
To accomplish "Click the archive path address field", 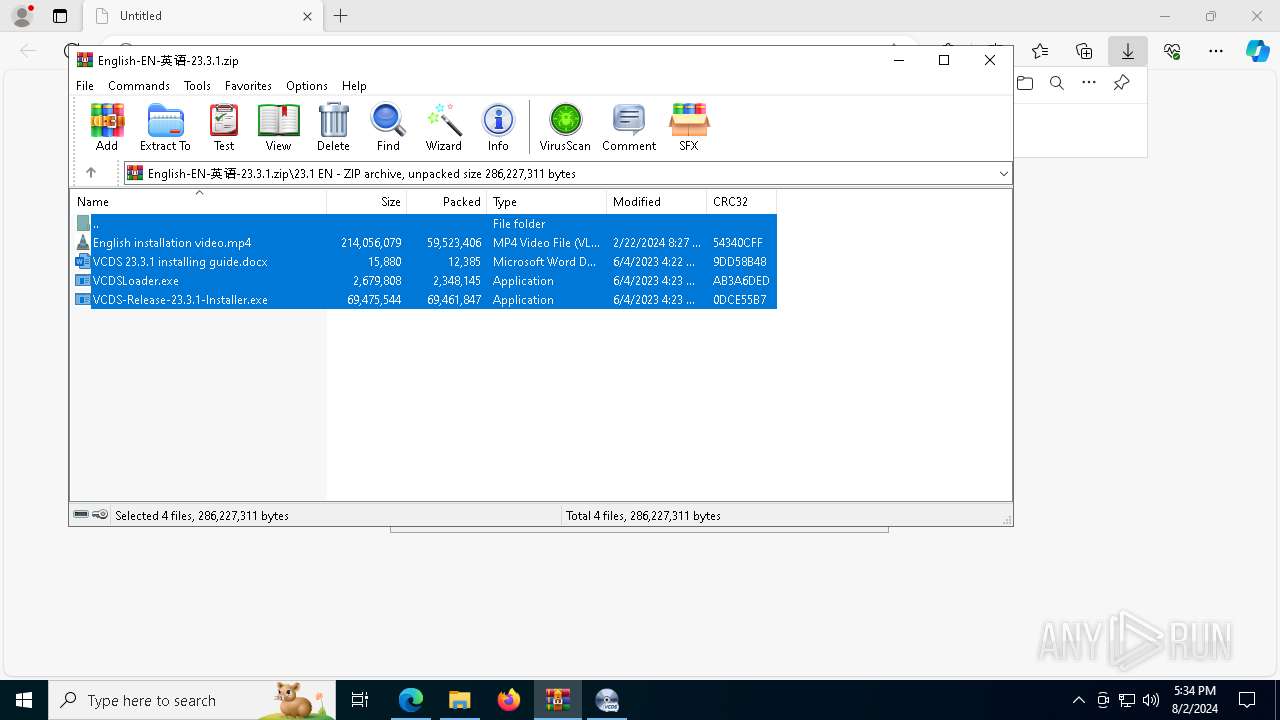I will click(x=567, y=174).
